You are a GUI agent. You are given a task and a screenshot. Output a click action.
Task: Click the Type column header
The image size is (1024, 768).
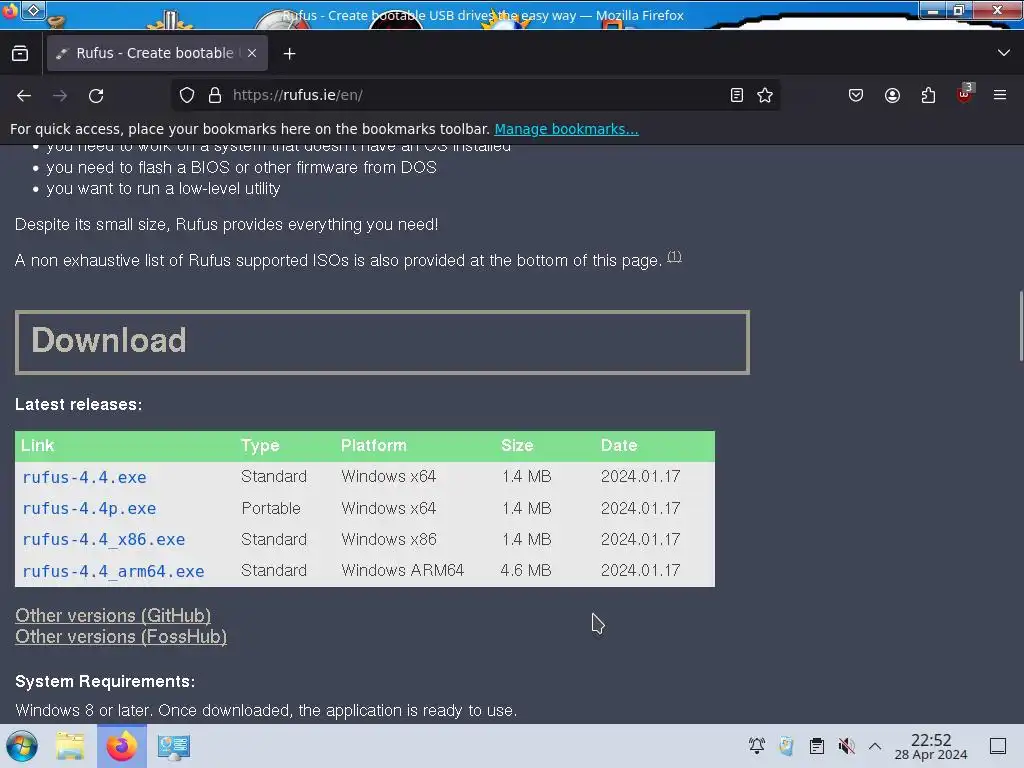pos(260,445)
